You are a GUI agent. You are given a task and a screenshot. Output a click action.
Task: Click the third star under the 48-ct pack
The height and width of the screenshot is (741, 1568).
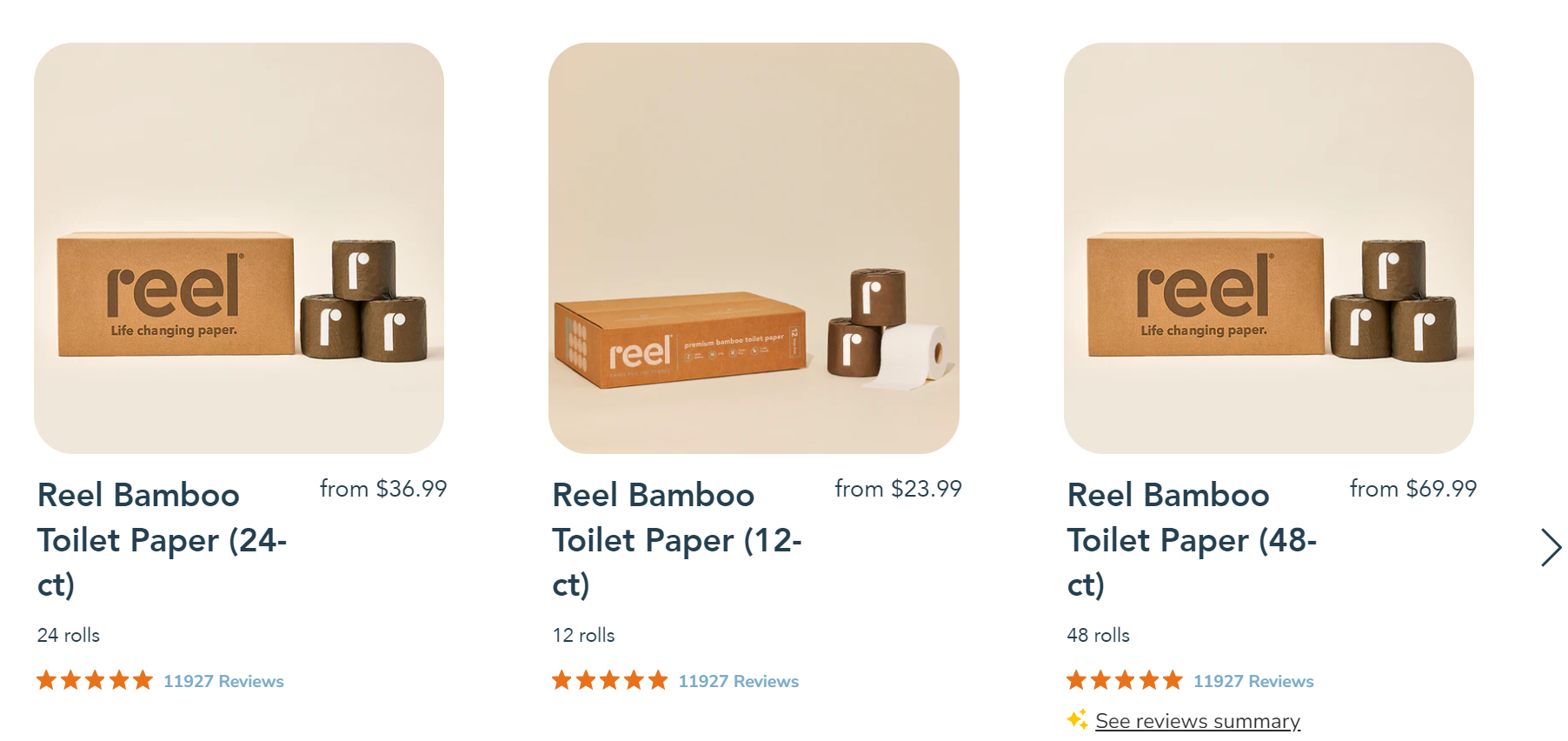tap(1124, 681)
